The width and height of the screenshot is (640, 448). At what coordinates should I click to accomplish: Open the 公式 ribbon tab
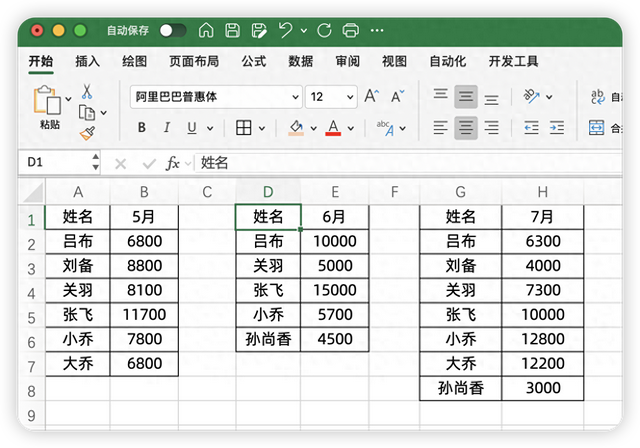(x=254, y=61)
